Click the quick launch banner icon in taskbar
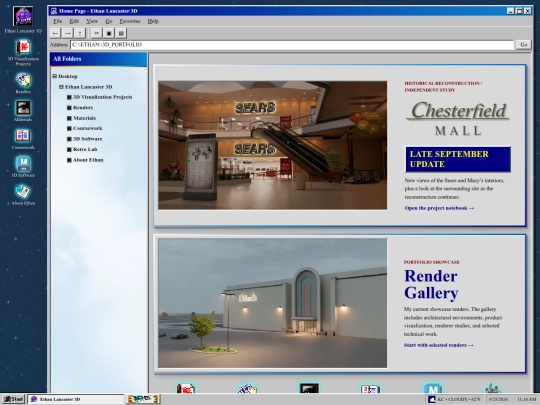The height and width of the screenshot is (405, 540). tap(143, 399)
